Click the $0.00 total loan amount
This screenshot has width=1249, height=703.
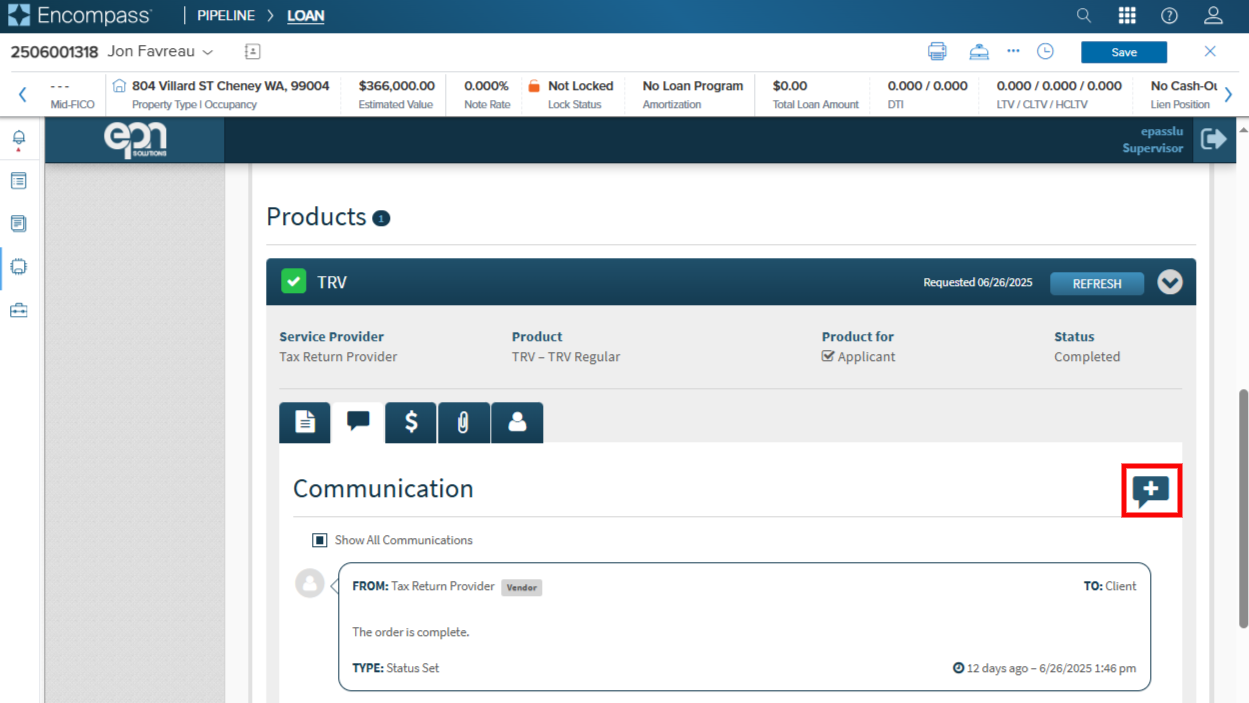[790, 86]
